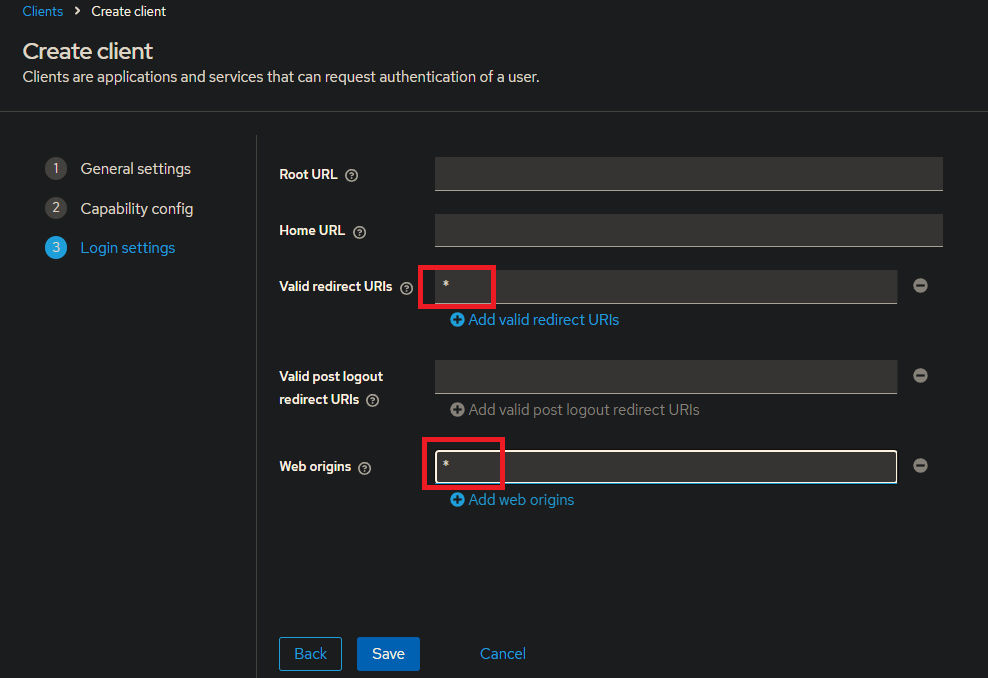Image resolution: width=988 pixels, height=678 pixels.
Task: Open the Home URL help icon
Action: [x=359, y=232]
